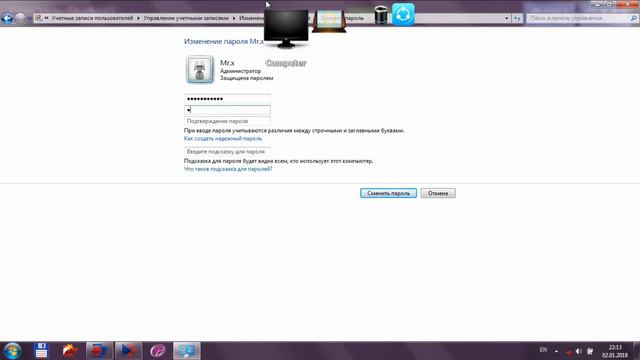
Task: Expand the arrow after Управление учетными записями
Action: [234, 18]
